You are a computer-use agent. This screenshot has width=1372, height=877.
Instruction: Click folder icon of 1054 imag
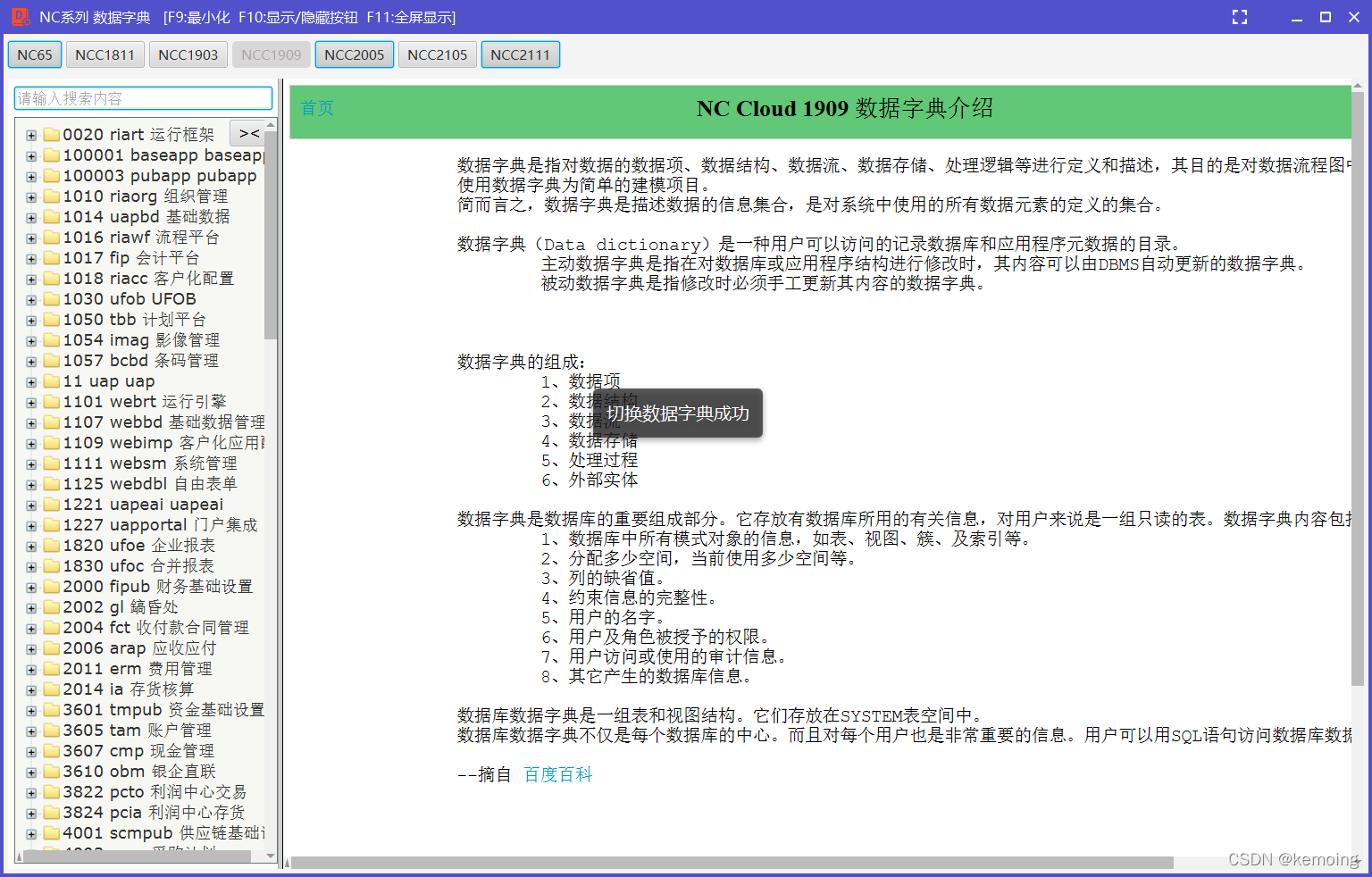pos(52,340)
